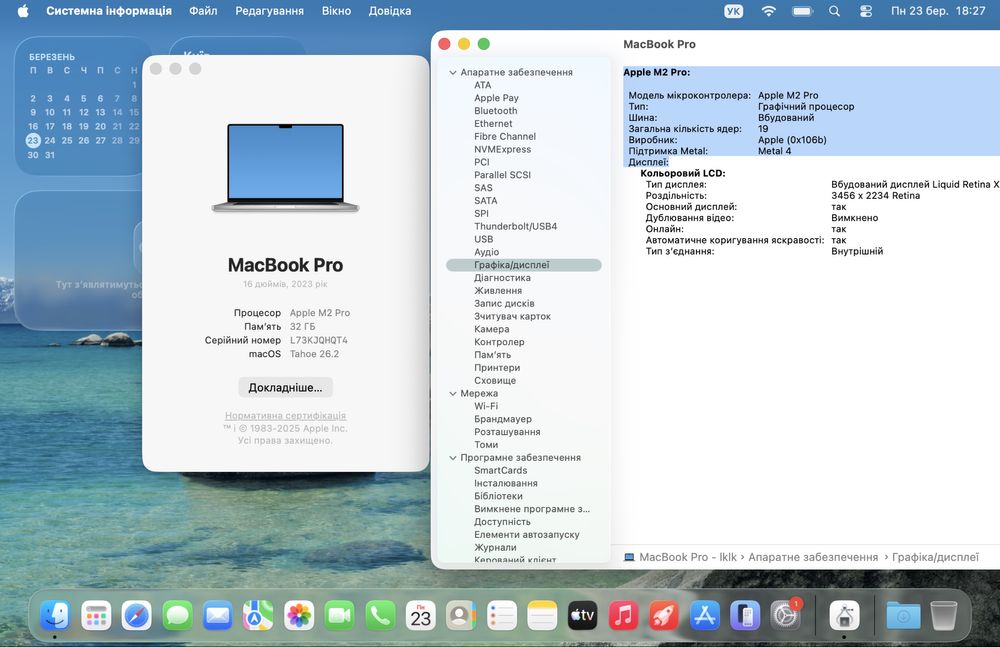Click Апаратне забезпечення in the path bar
The image size is (1000, 647).
813,557
